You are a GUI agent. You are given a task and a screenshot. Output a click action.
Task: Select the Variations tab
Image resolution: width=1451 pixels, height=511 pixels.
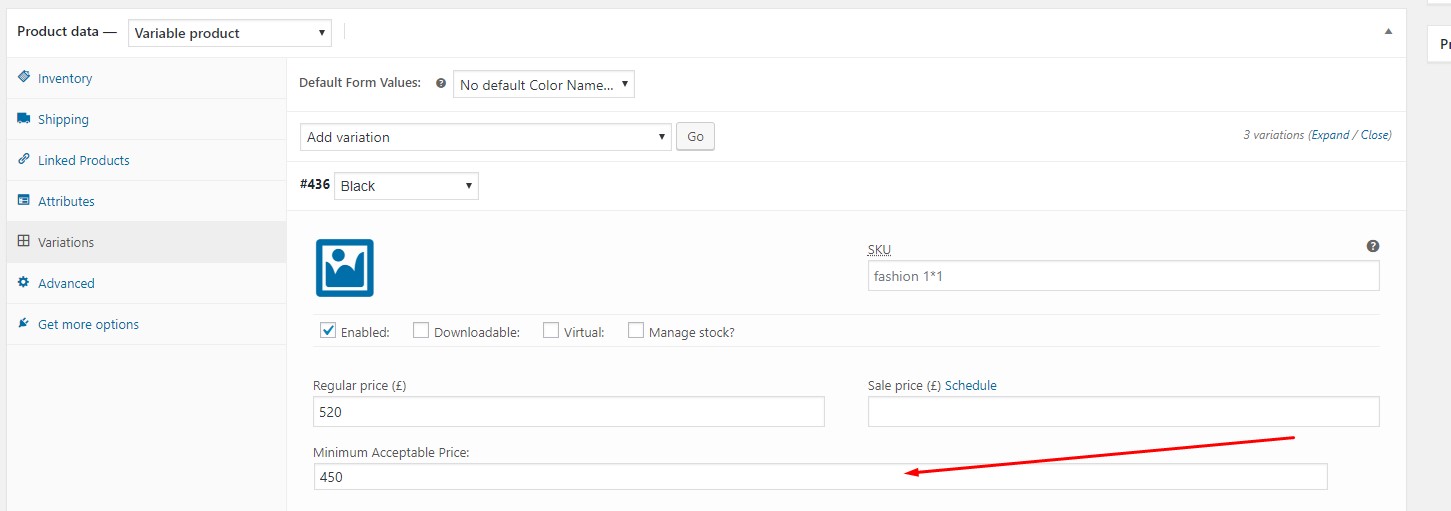click(x=146, y=242)
